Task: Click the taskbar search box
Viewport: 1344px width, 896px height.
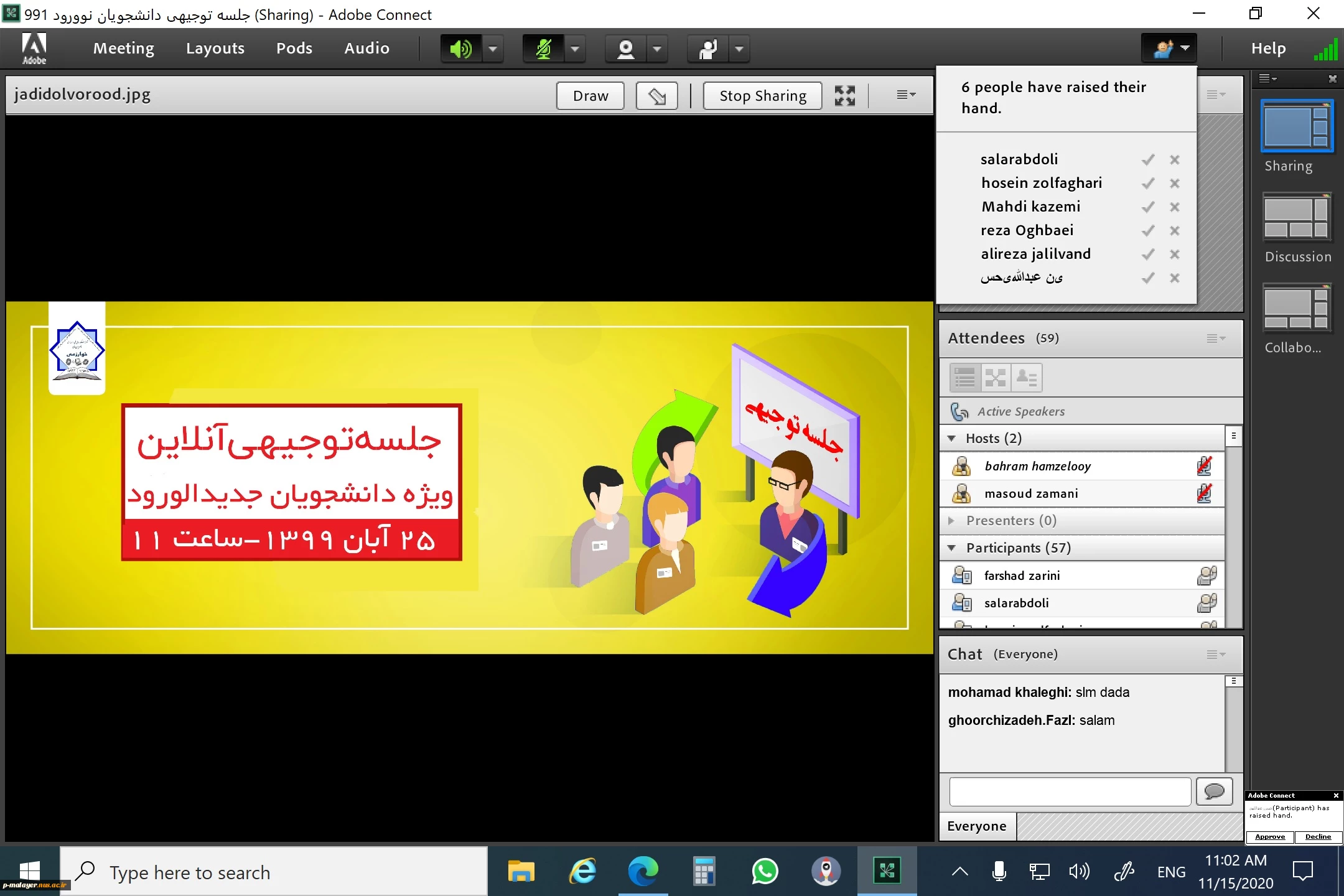Action: (274, 872)
